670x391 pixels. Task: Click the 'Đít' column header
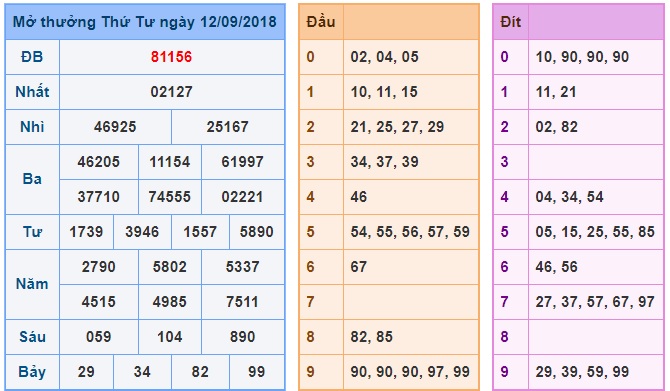tap(511, 22)
